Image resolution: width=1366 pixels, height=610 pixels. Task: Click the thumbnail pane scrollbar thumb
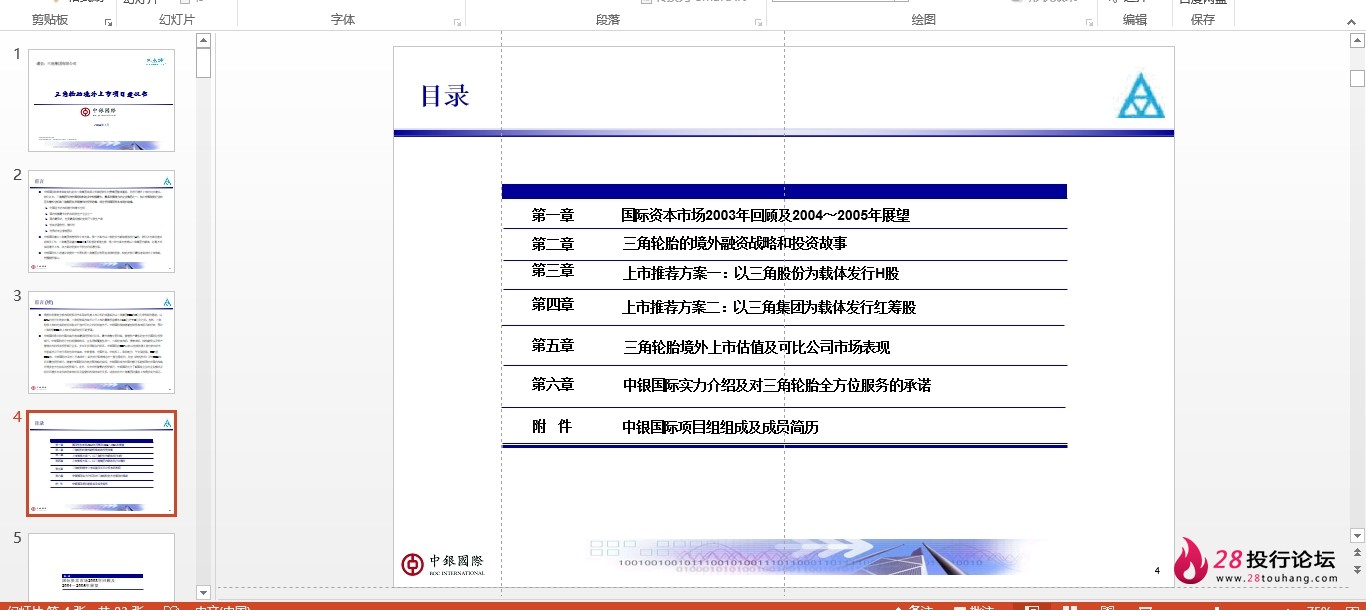tap(204, 63)
